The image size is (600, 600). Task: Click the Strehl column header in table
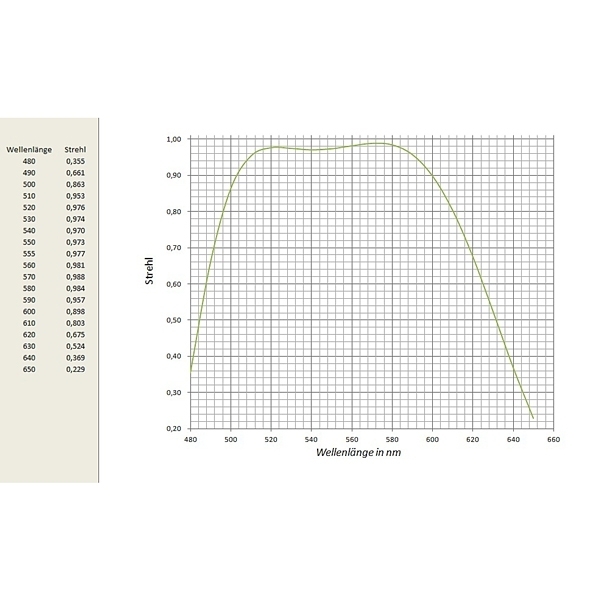click(x=75, y=150)
